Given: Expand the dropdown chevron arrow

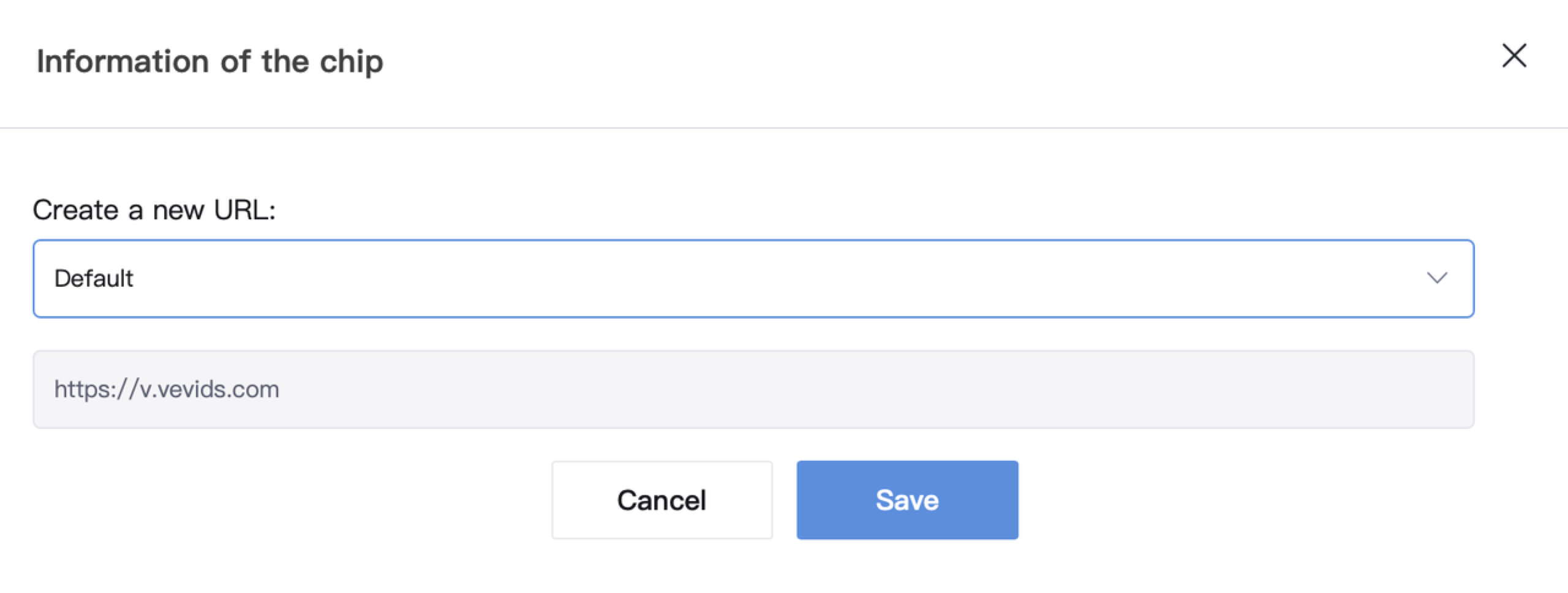Looking at the screenshot, I should pos(1437,278).
